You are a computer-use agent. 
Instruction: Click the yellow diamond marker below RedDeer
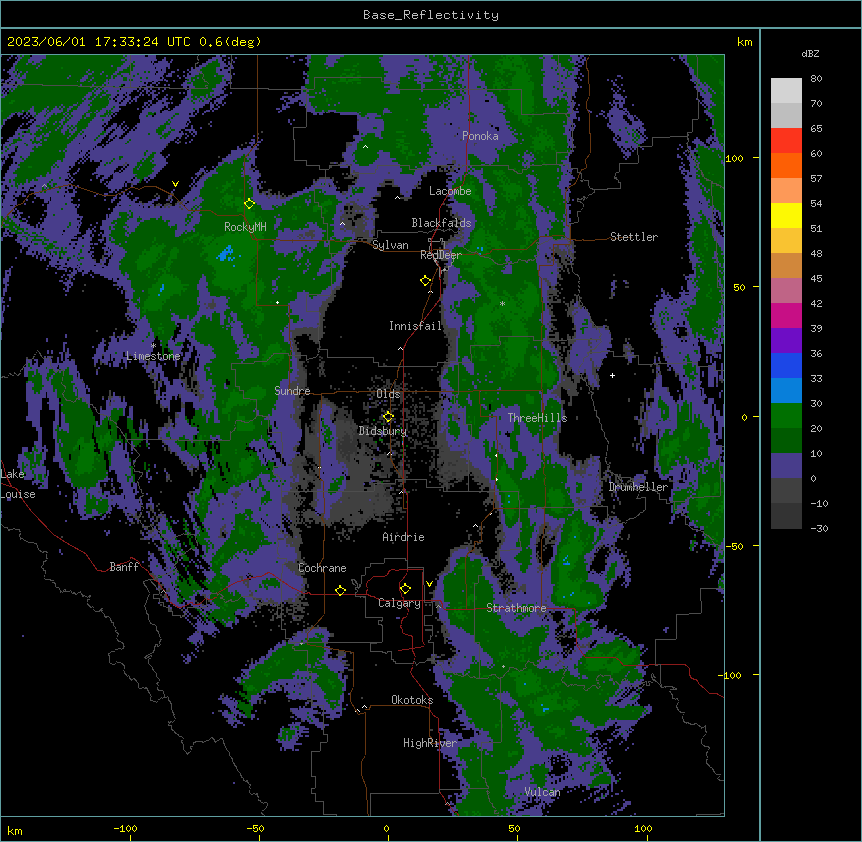point(426,281)
